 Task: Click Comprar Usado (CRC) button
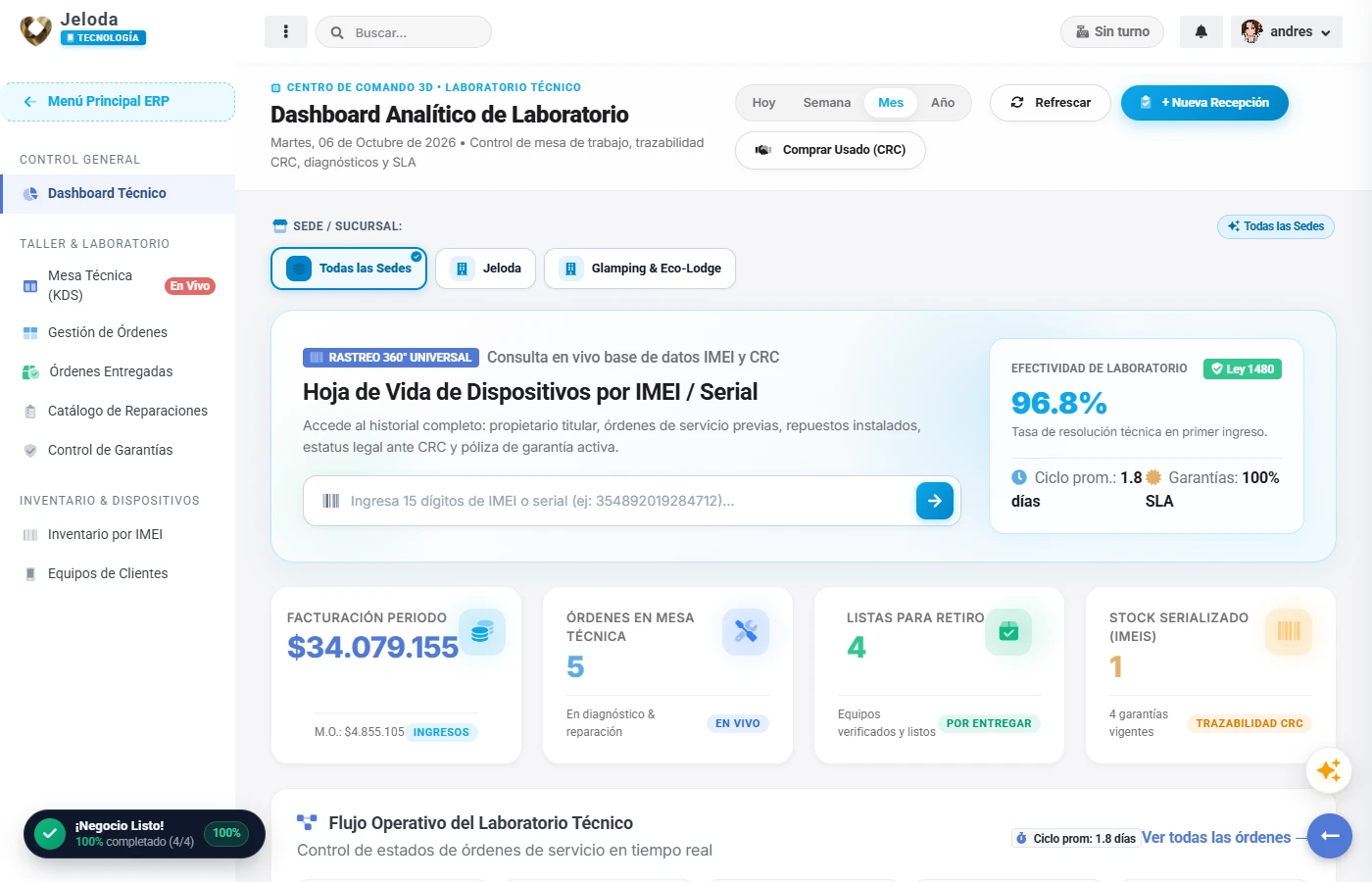(830, 150)
